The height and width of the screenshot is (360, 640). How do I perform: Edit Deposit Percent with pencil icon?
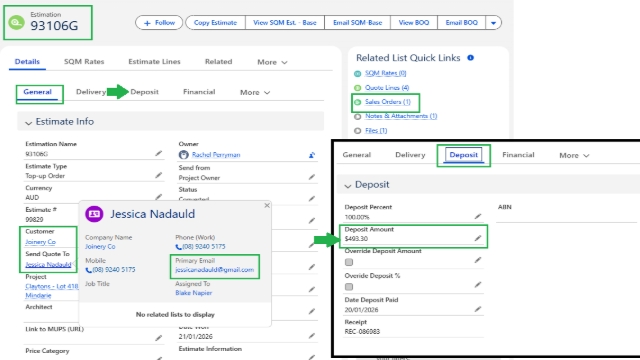click(x=478, y=216)
